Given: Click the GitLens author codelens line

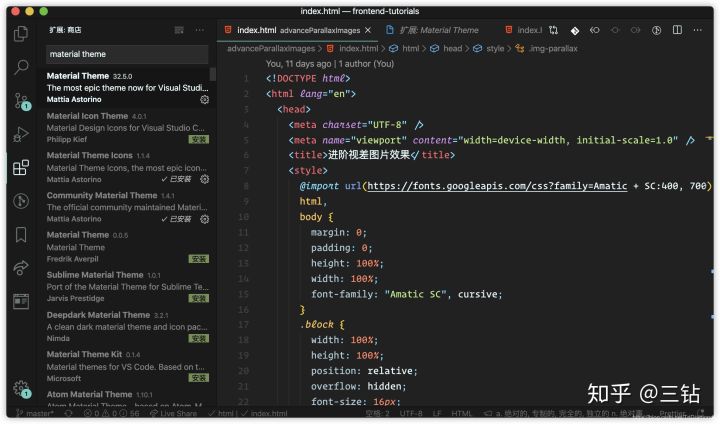Looking at the screenshot, I should point(330,64).
